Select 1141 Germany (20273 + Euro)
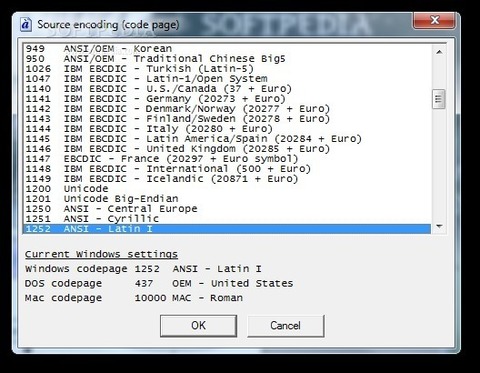 point(227,99)
